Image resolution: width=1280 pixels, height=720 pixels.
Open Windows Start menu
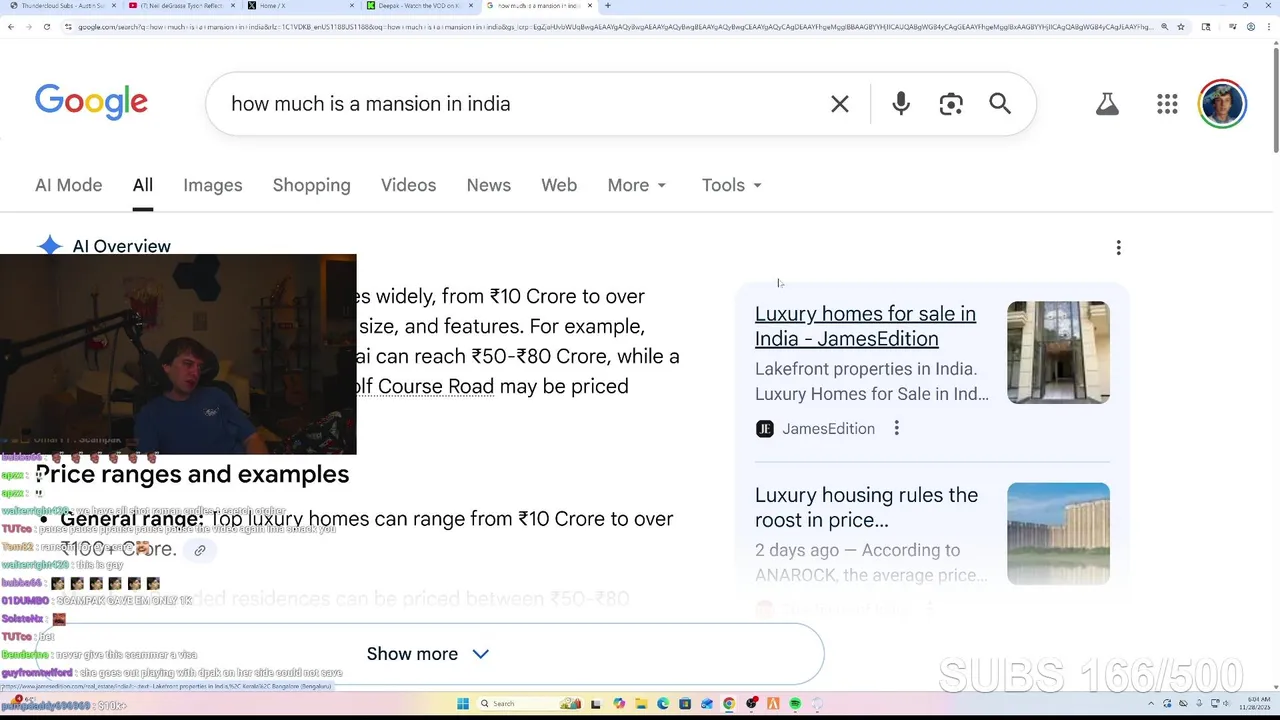[463, 703]
